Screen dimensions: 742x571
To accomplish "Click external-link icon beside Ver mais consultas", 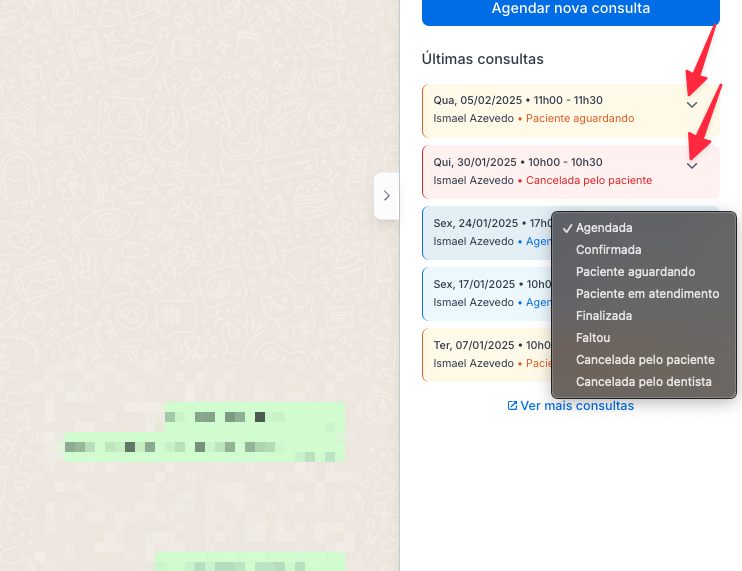I will pos(513,406).
